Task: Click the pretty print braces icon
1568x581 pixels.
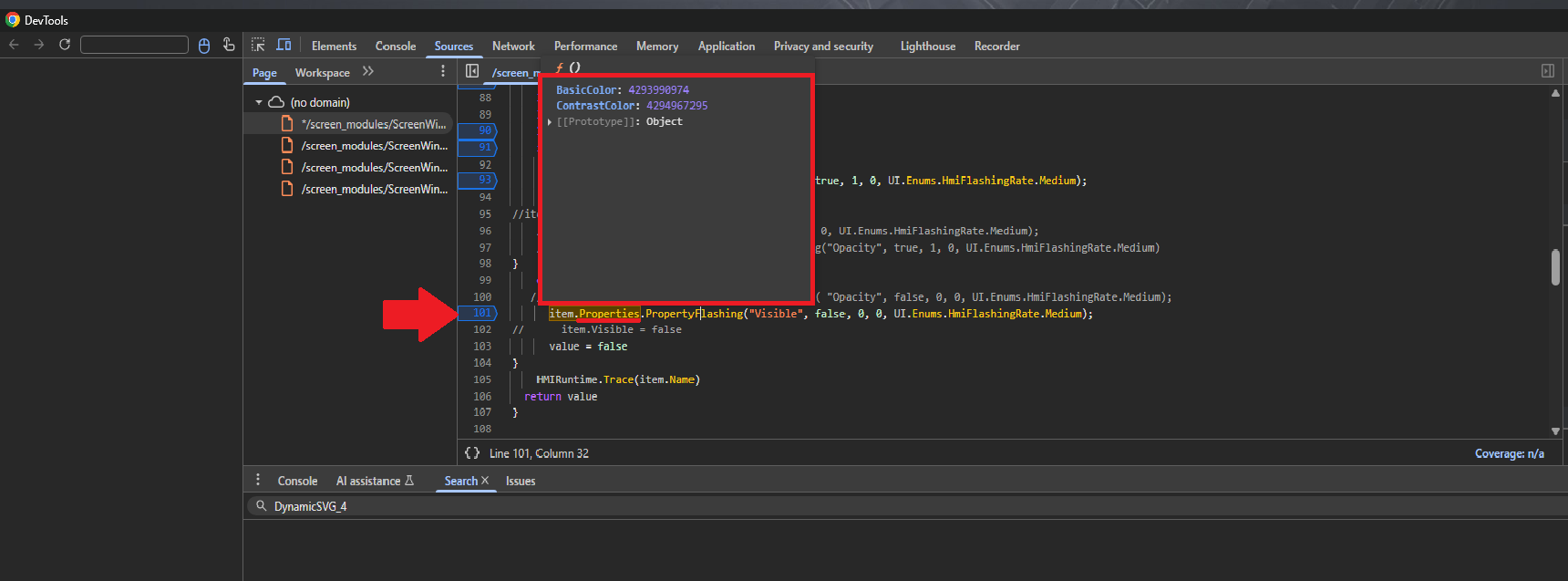Action: [472, 453]
